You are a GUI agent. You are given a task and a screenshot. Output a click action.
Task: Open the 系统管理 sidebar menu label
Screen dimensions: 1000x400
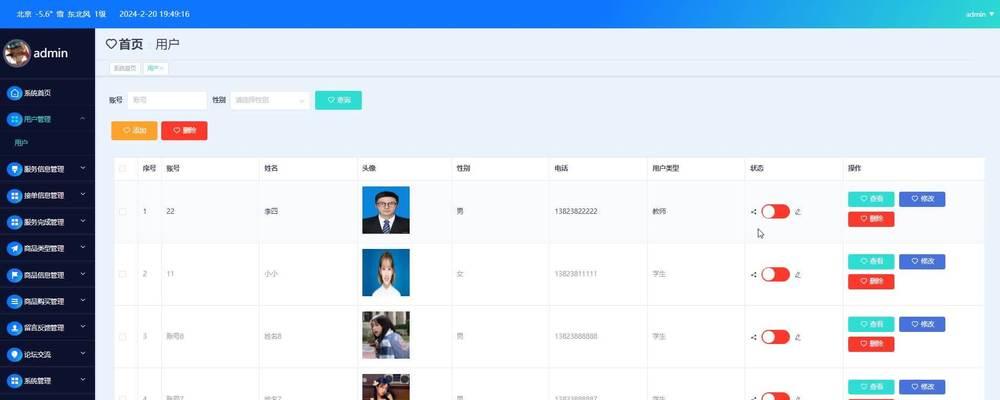pos(38,381)
